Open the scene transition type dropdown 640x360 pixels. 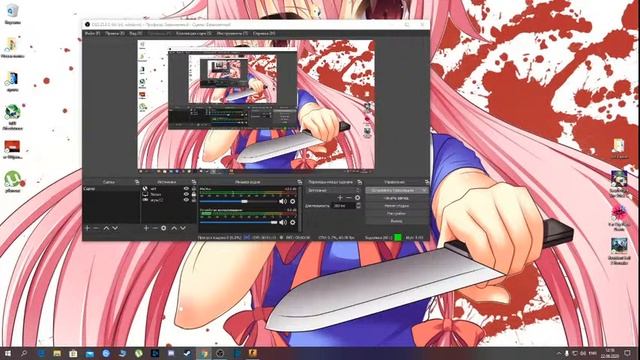click(x=333, y=190)
